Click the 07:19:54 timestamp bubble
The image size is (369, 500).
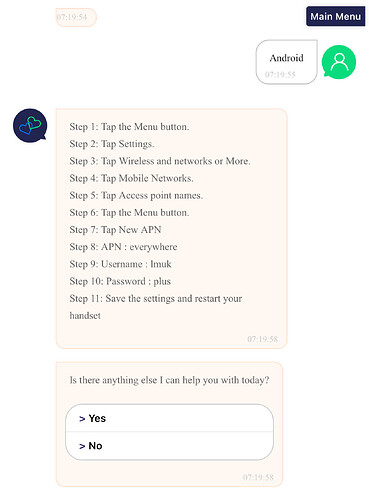(76, 17)
